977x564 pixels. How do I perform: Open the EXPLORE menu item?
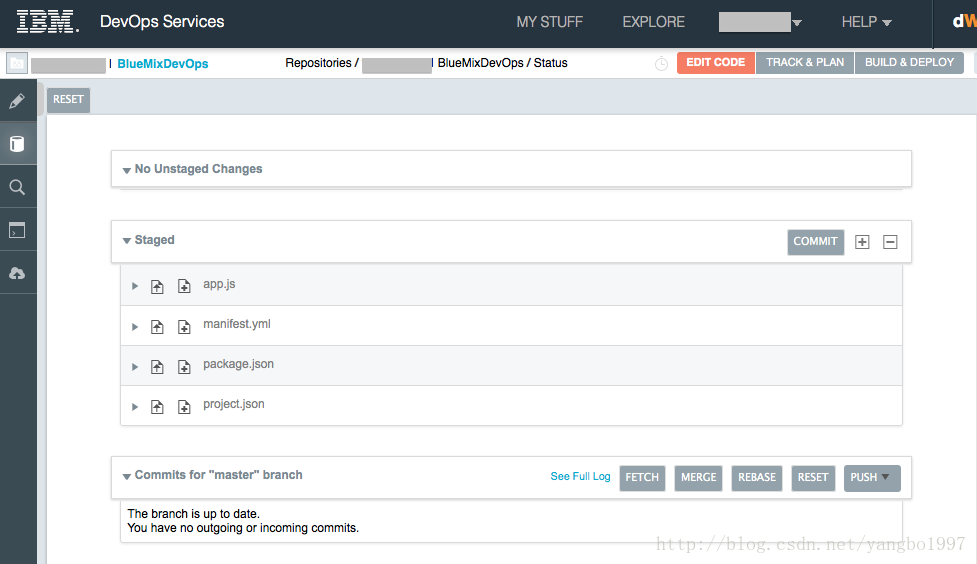pyautogui.click(x=654, y=22)
